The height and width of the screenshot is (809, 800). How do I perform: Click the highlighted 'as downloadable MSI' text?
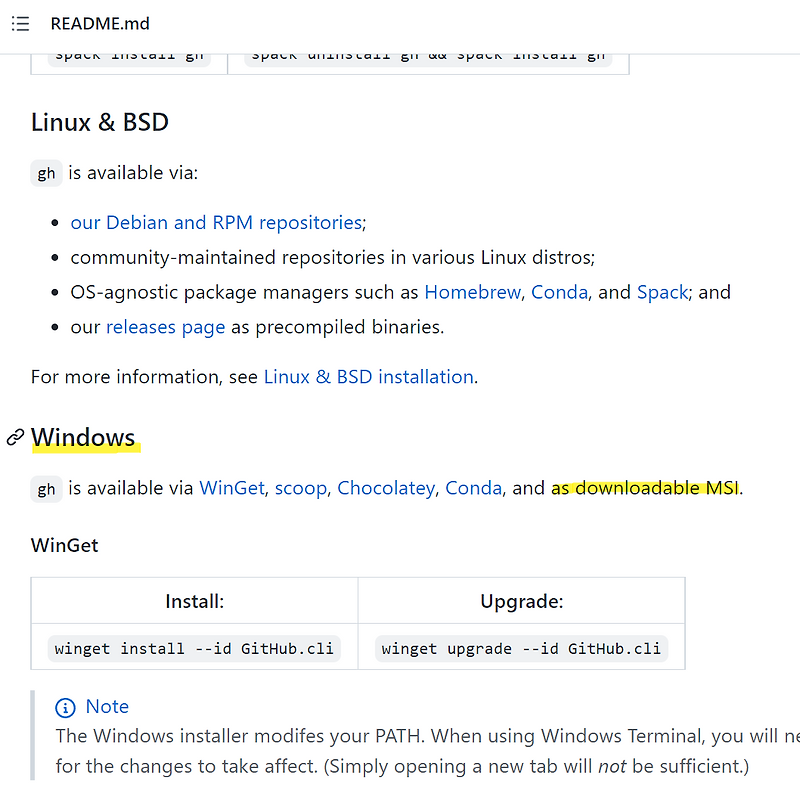(645, 488)
